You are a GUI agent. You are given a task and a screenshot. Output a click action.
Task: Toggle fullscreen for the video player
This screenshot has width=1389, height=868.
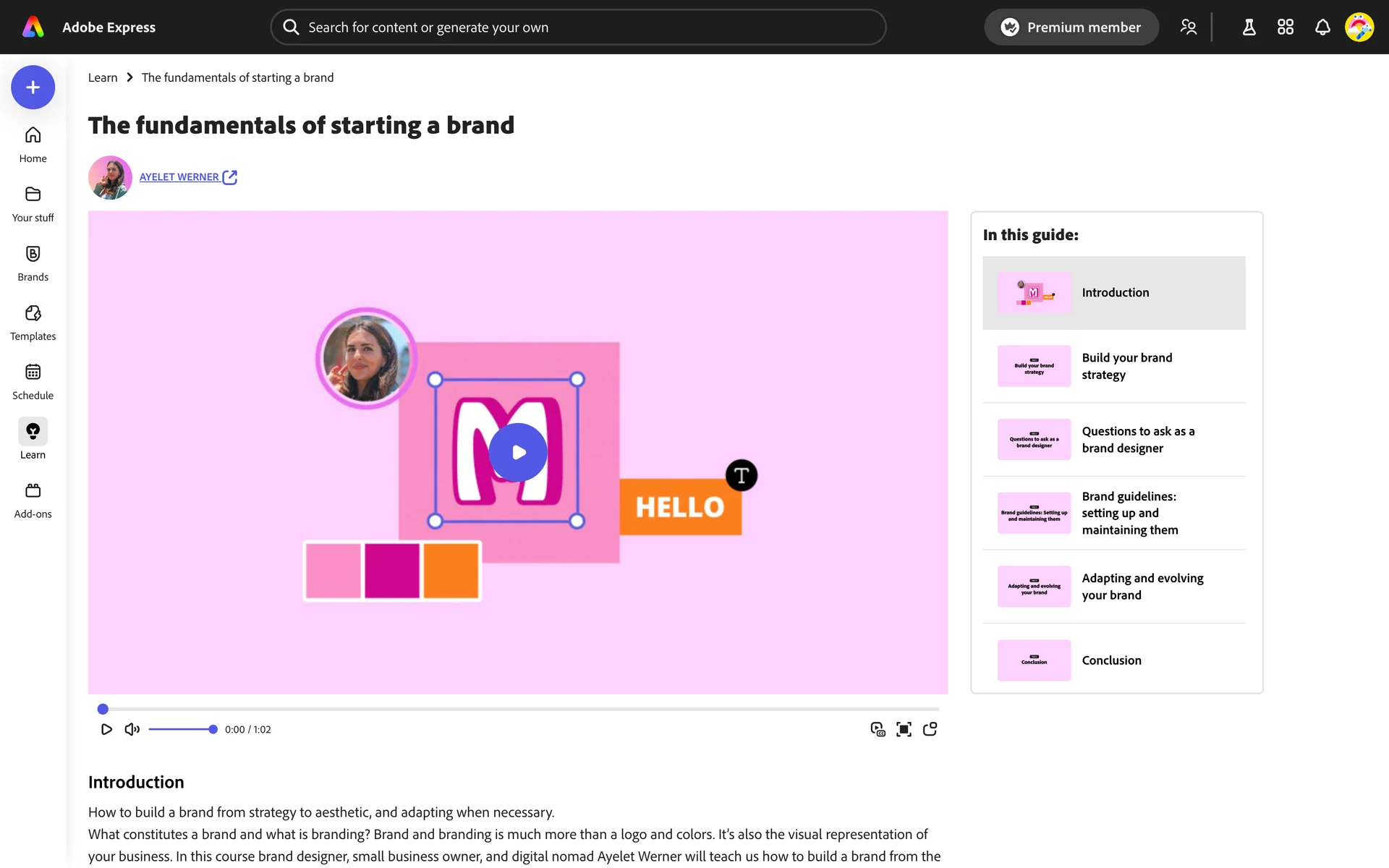tap(904, 729)
